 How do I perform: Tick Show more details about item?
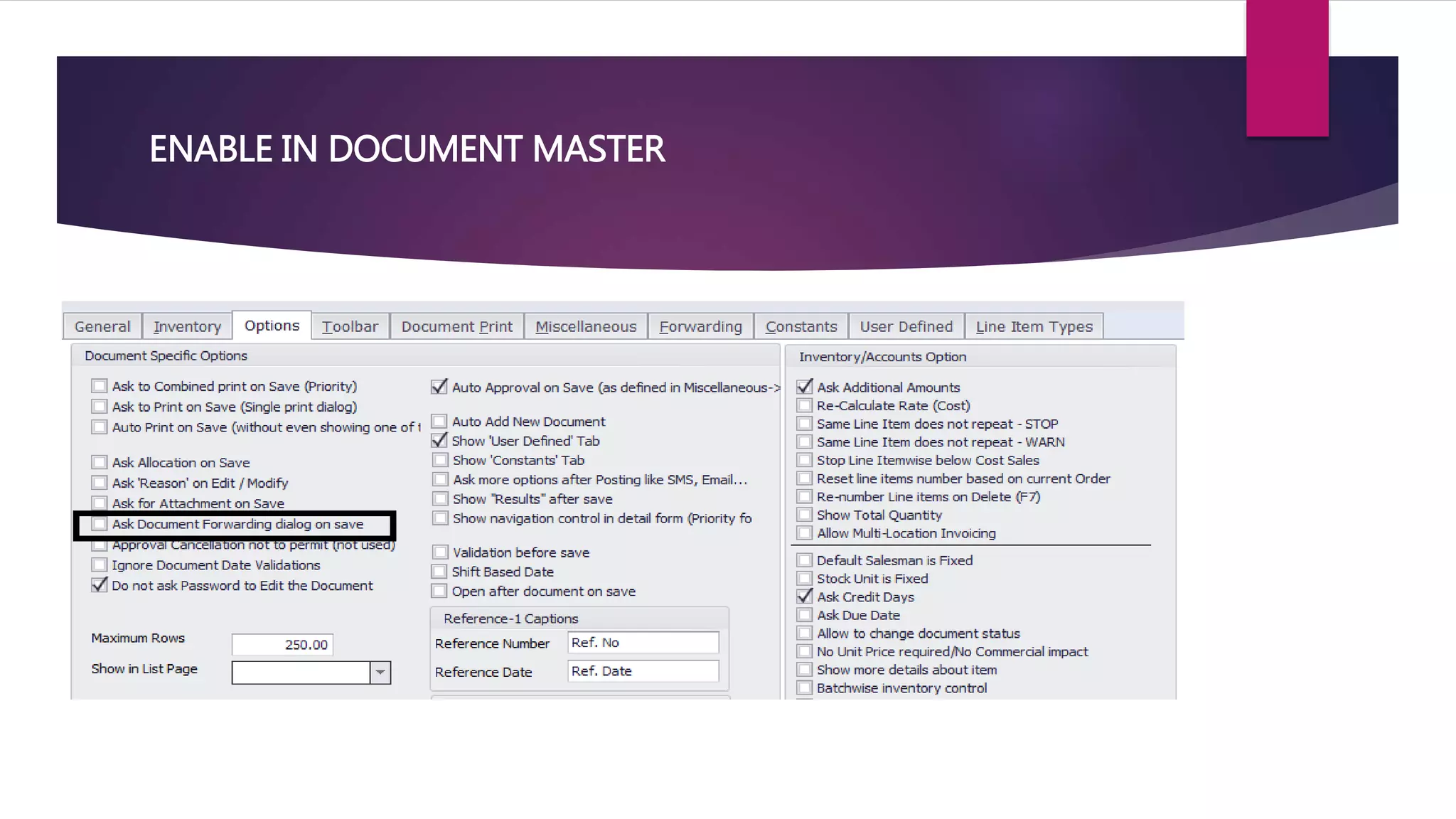804,670
